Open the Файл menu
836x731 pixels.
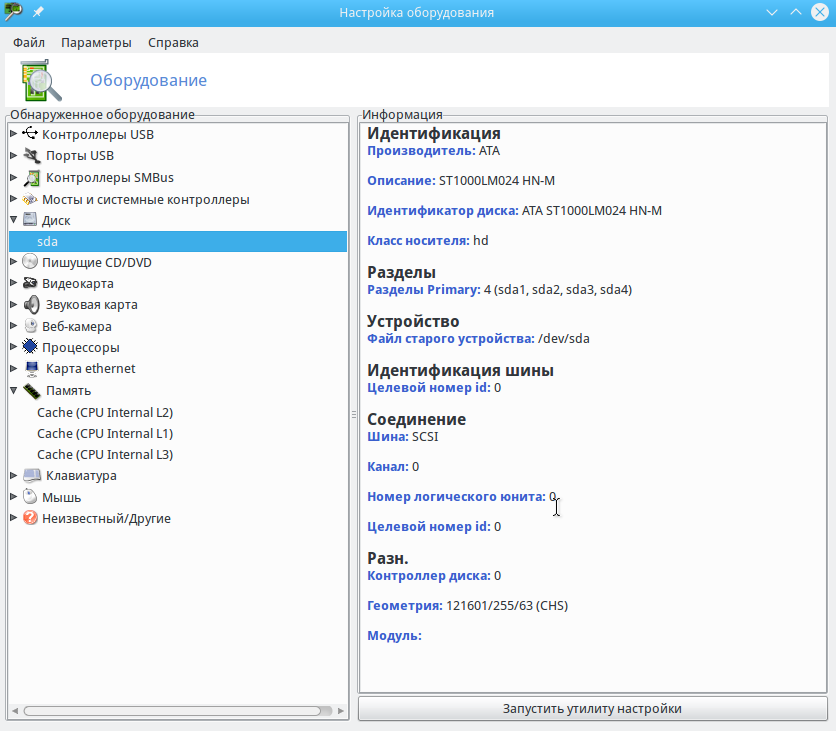point(29,43)
